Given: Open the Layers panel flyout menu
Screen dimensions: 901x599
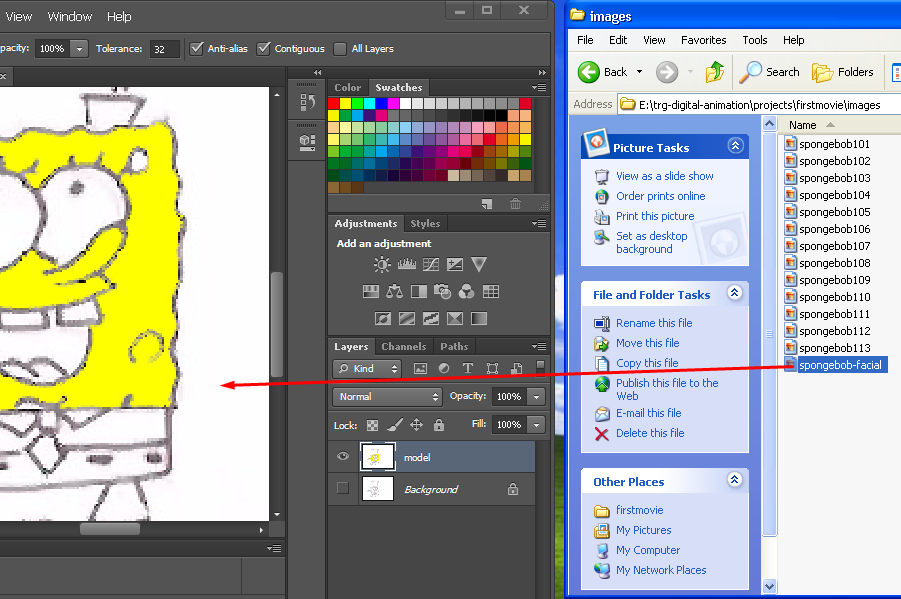Looking at the screenshot, I should [539, 346].
